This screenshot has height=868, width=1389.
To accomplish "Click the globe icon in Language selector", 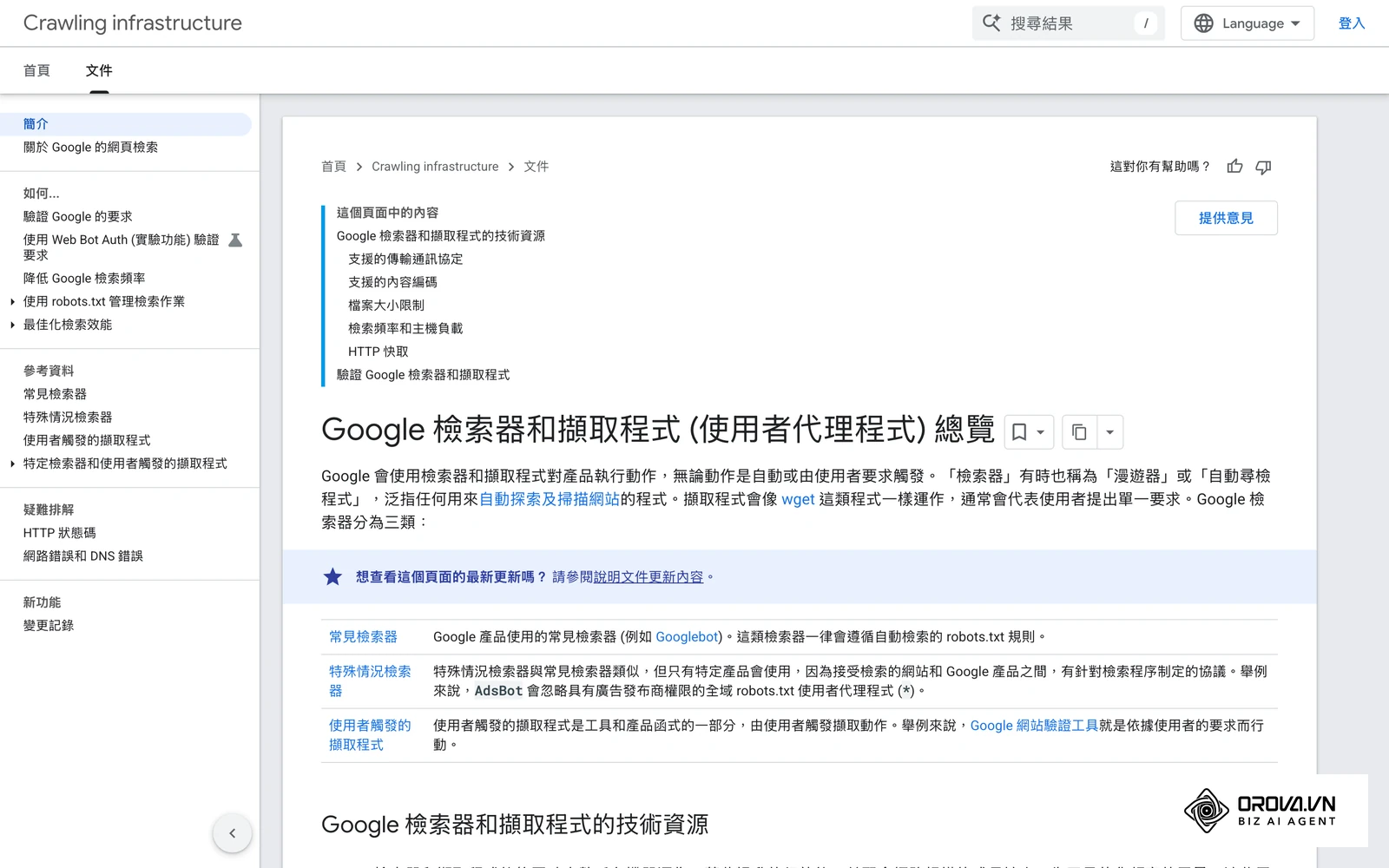I will (1203, 23).
